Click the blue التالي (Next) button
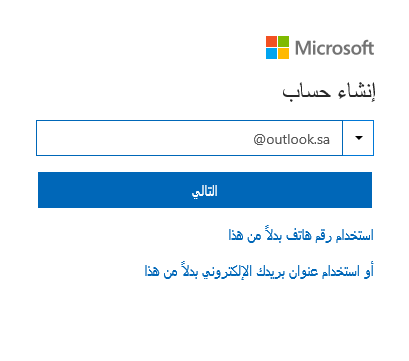The width and height of the screenshot is (409, 361). click(x=205, y=190)
